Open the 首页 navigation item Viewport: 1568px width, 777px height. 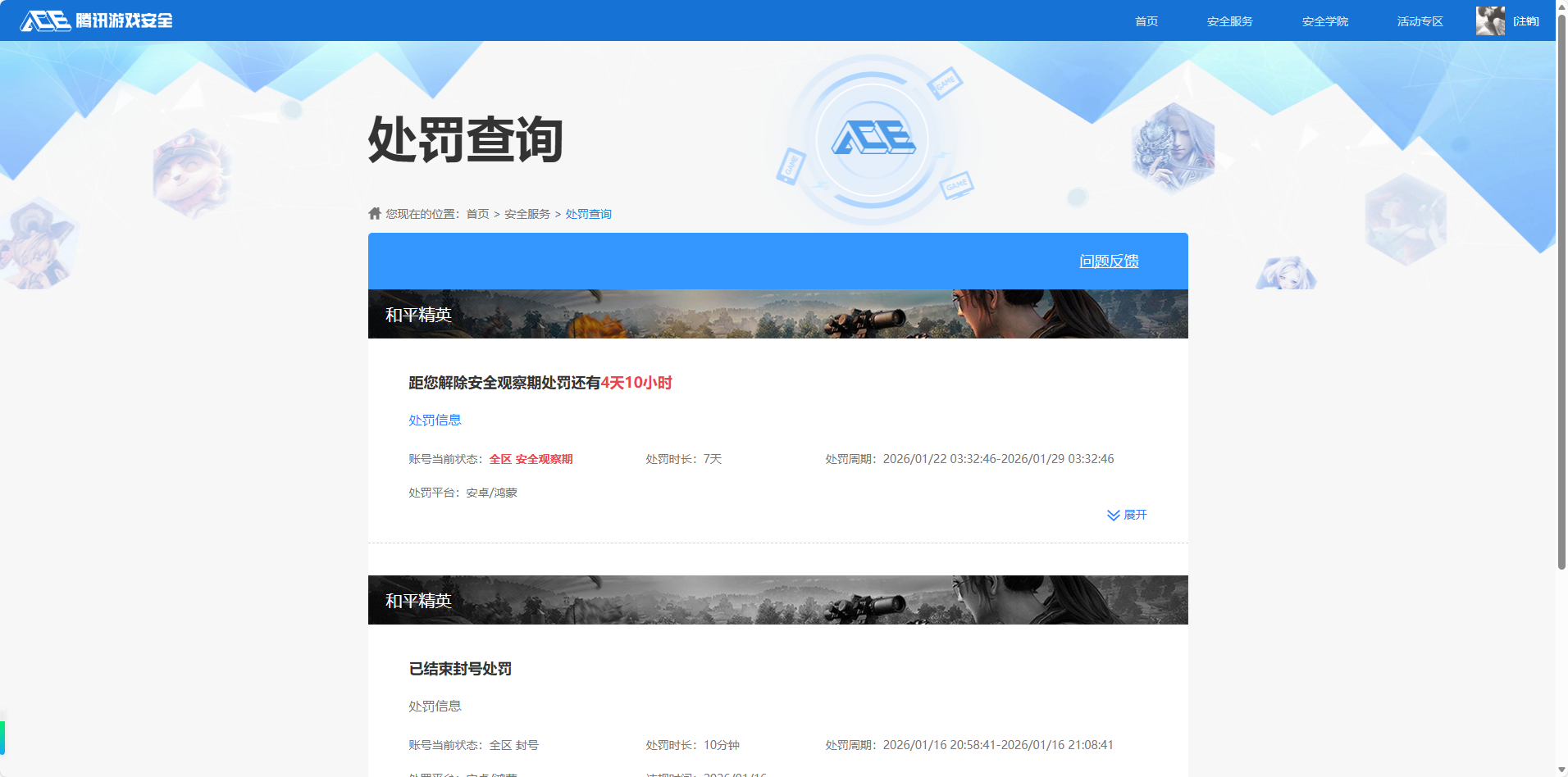(x=1145, y=21)
